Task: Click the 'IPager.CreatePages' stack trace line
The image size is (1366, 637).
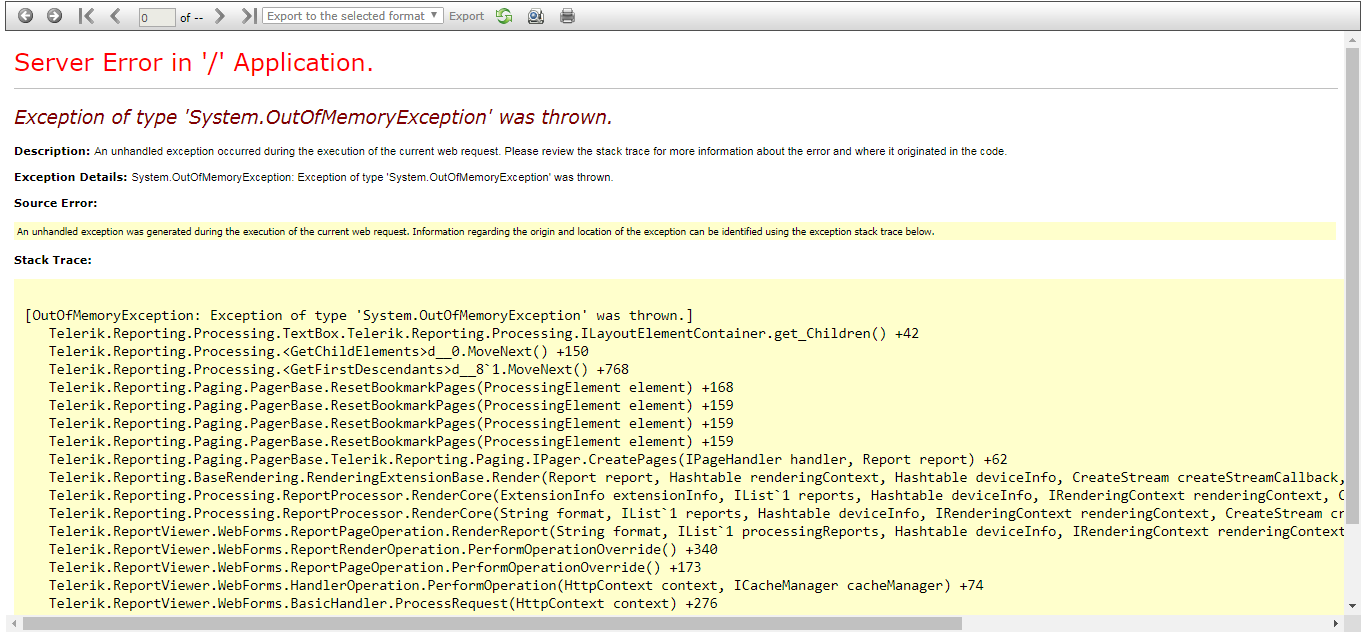Action: click(x=528, y=459)
